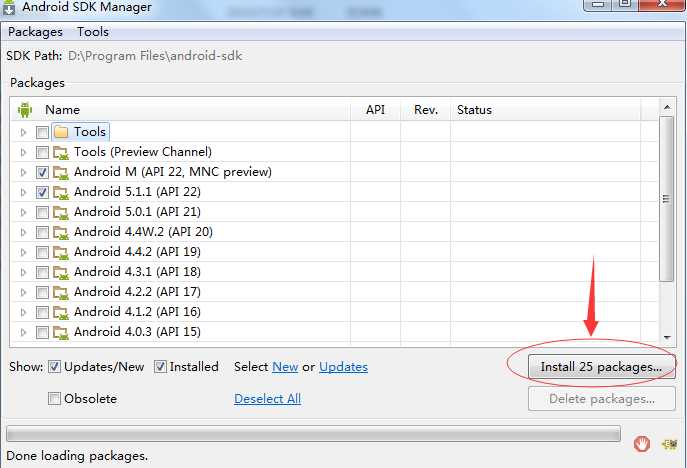
Task: Expand the Tools (Preview Channel) node
Action: tap(23, 152)
